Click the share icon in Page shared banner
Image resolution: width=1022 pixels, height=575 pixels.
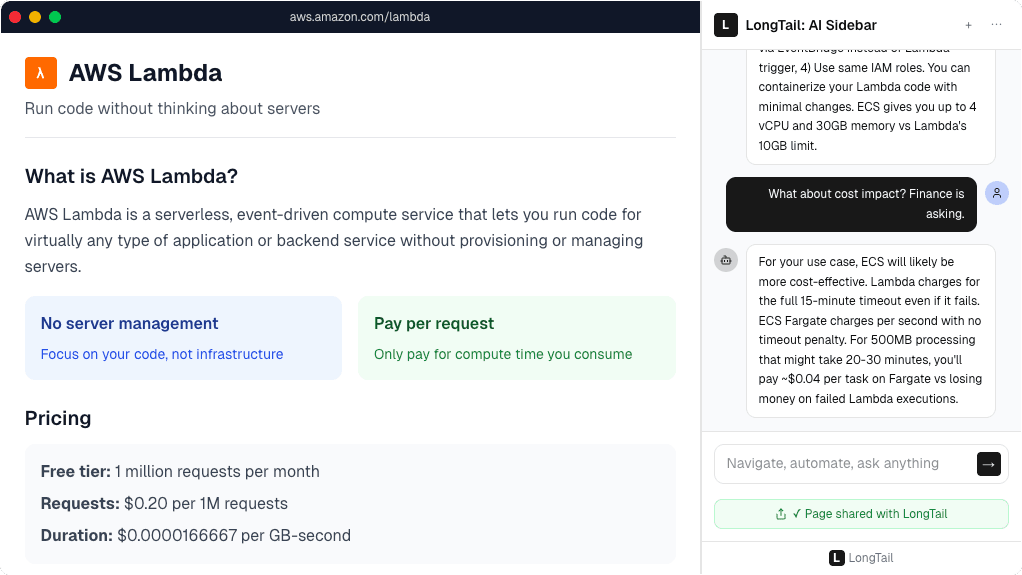point(781,514)
